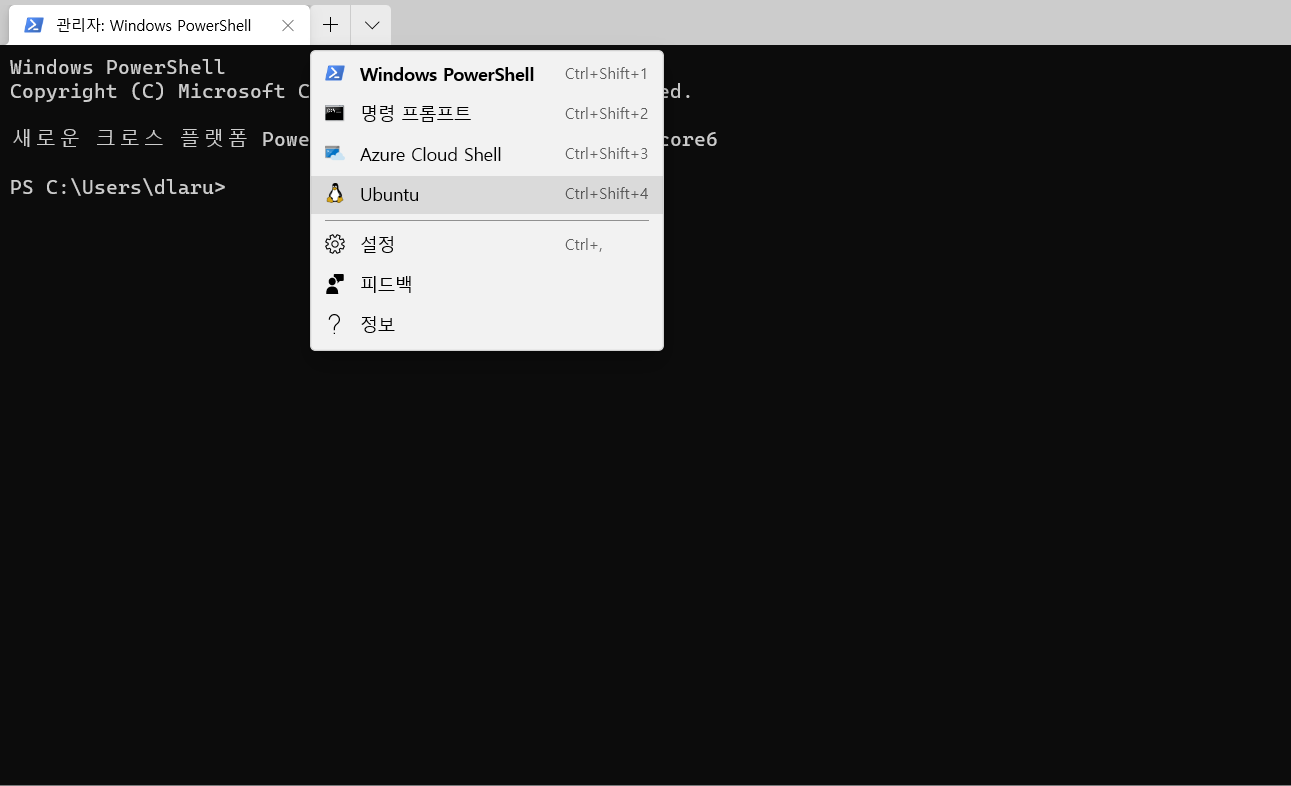Click the Ctrl+Shift+1 shortcut label
The height and width of the screenshot is (786, 1291).
pos(606,74)
